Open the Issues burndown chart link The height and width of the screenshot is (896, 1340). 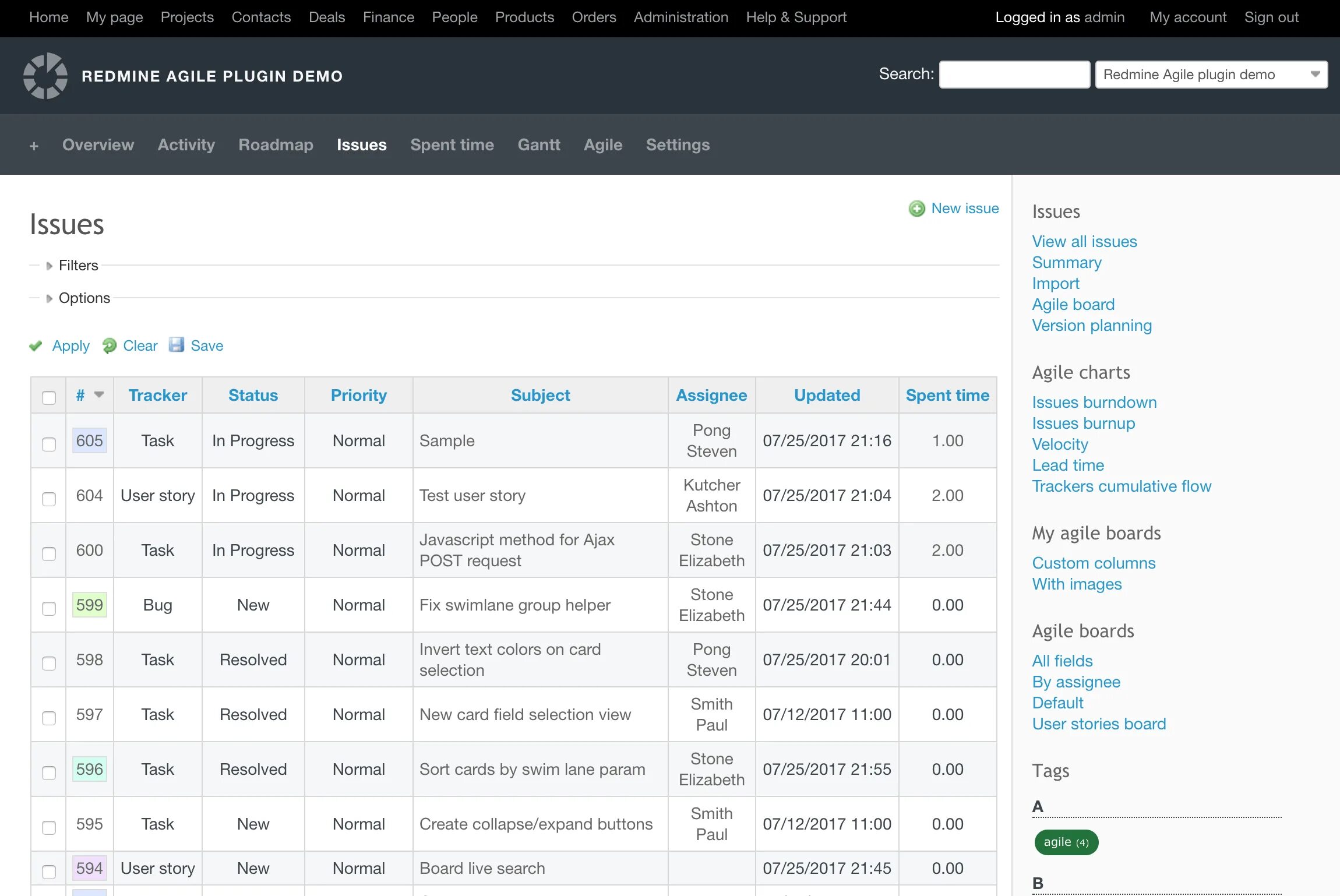[1094, 402]
